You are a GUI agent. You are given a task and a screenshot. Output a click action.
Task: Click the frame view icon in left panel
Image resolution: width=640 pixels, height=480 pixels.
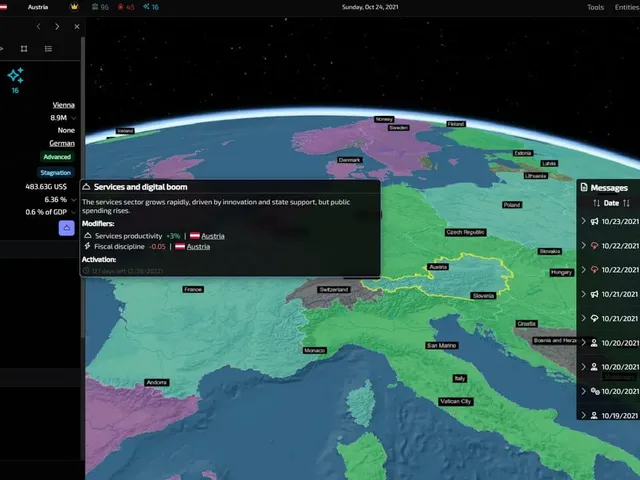pos(24,49)
